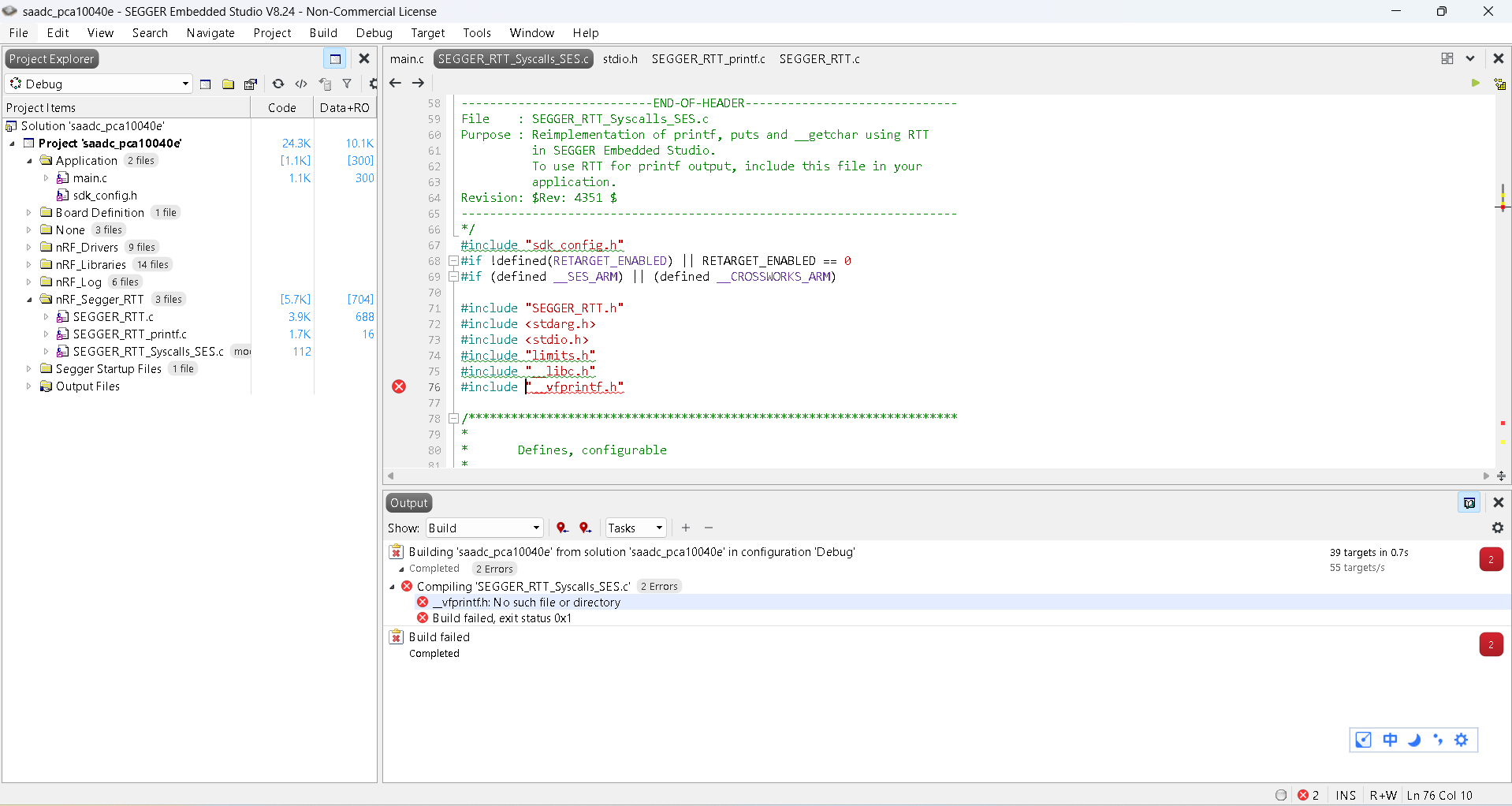
Task: Collapse the comment fold at line 78
Action: point(453,419)
